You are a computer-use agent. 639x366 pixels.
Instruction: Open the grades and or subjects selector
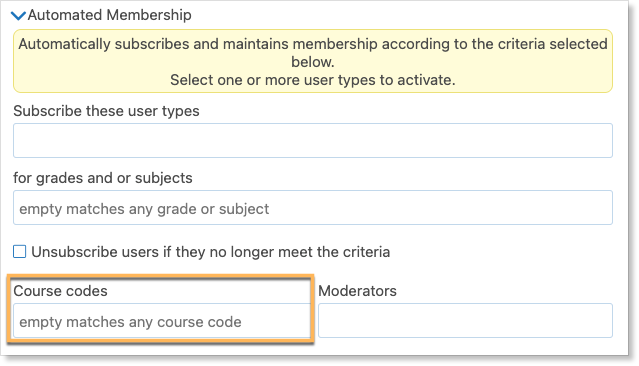point(313,207)
